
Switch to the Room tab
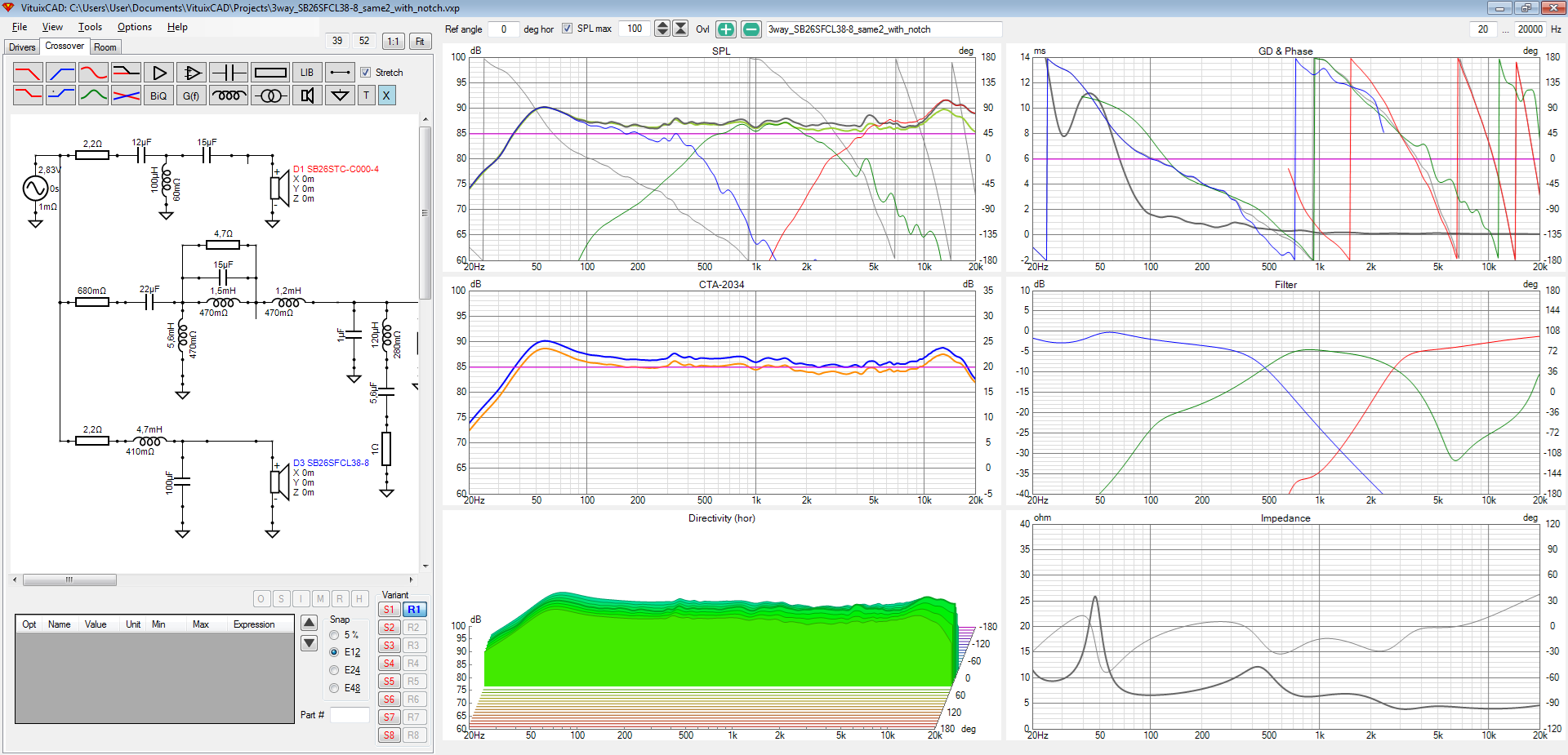coord(105,47)
